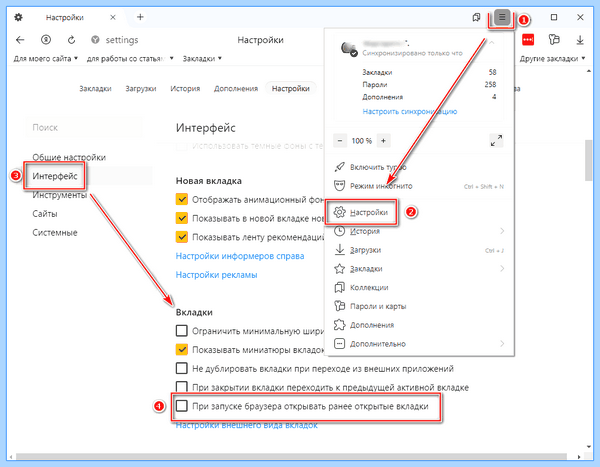Expand Закладки submenu chevron
This screenshot has height=467, width=600.
pos(502,269)
